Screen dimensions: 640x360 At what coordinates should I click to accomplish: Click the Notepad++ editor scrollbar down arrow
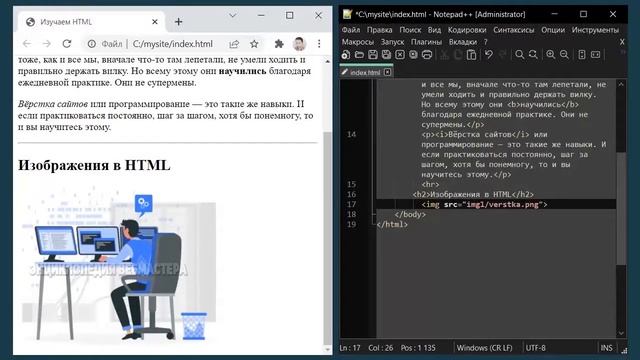621,333
